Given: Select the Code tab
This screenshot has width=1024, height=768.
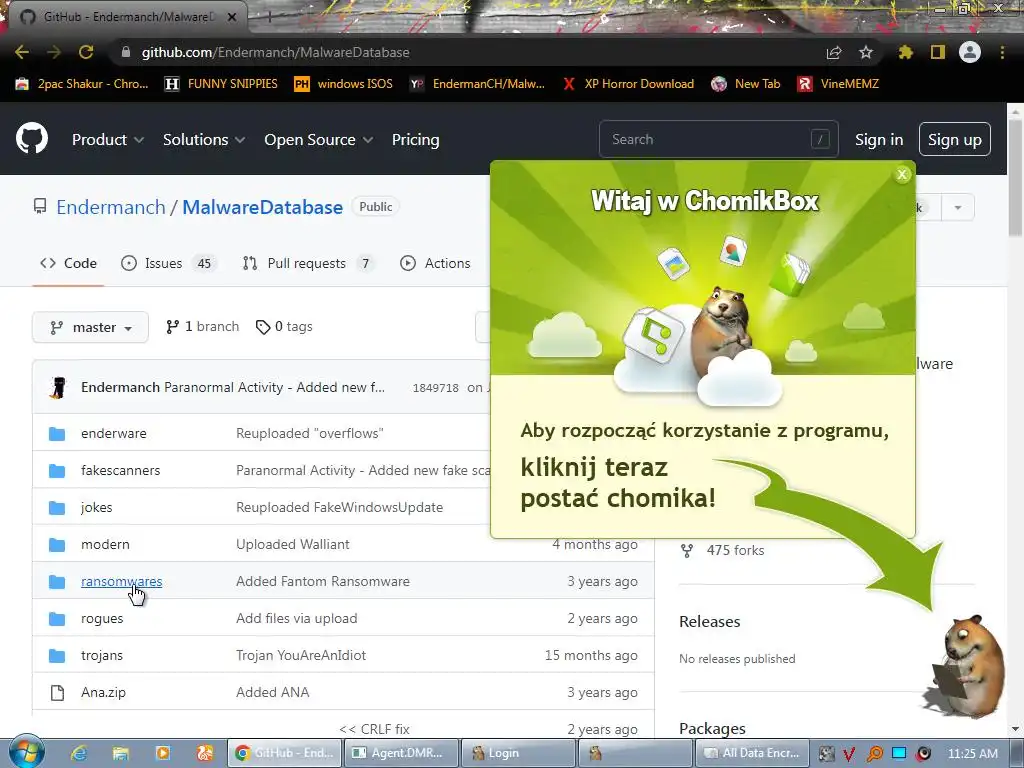Looking at the screenshot, I should [68, 263].
